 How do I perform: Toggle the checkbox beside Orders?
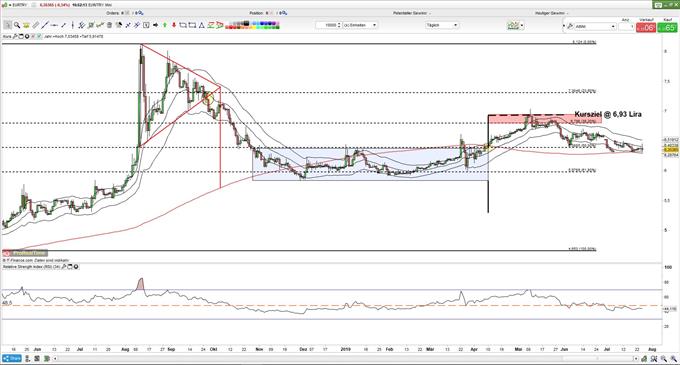point(127,13)
